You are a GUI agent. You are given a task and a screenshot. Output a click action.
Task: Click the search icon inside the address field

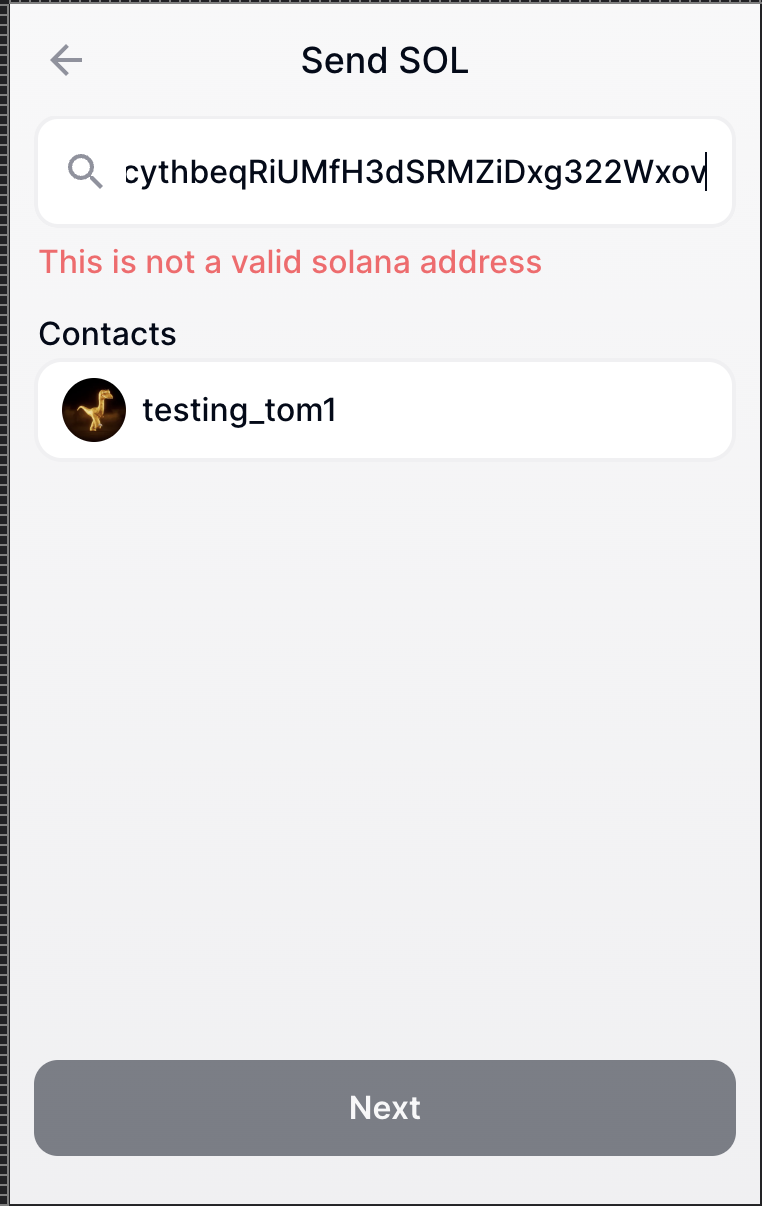[x=86, y=171]
